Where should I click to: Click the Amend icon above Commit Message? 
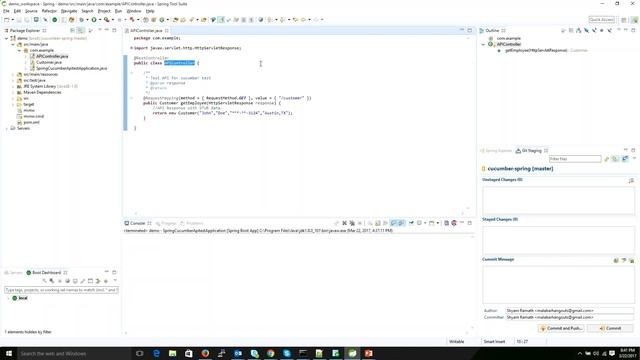coord(616,260)
